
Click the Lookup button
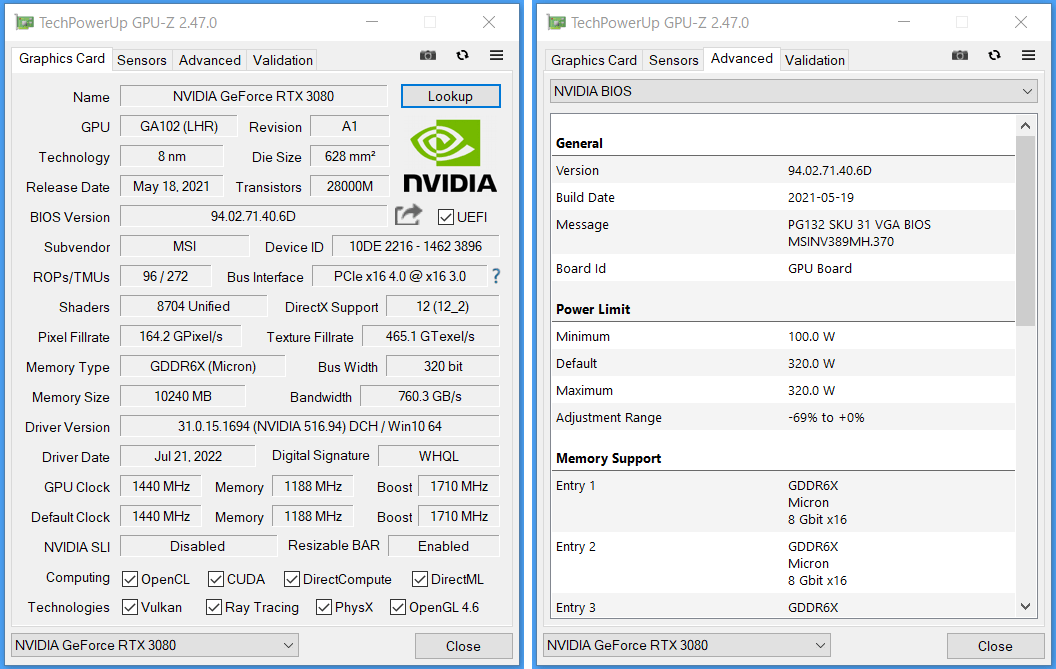point(451,96)
